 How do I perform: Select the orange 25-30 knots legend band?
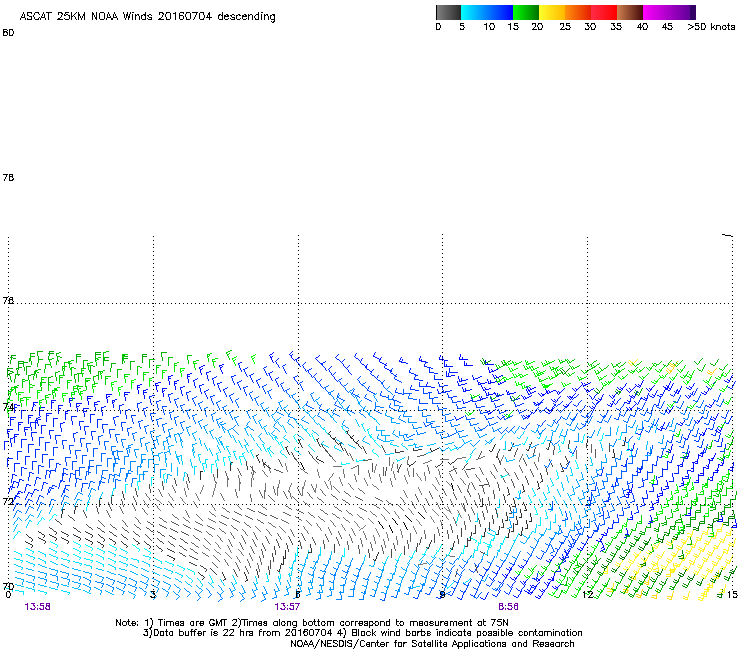pos(578,12)
